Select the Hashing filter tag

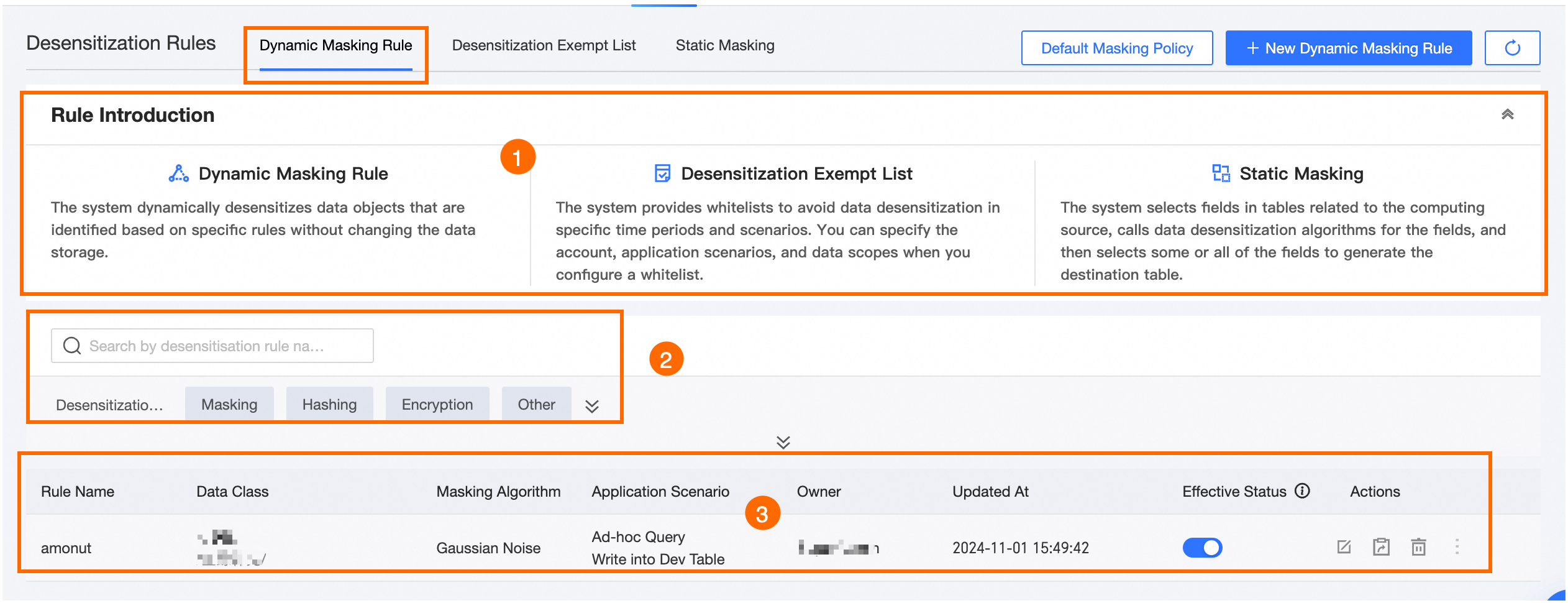[x=329, y=405]
